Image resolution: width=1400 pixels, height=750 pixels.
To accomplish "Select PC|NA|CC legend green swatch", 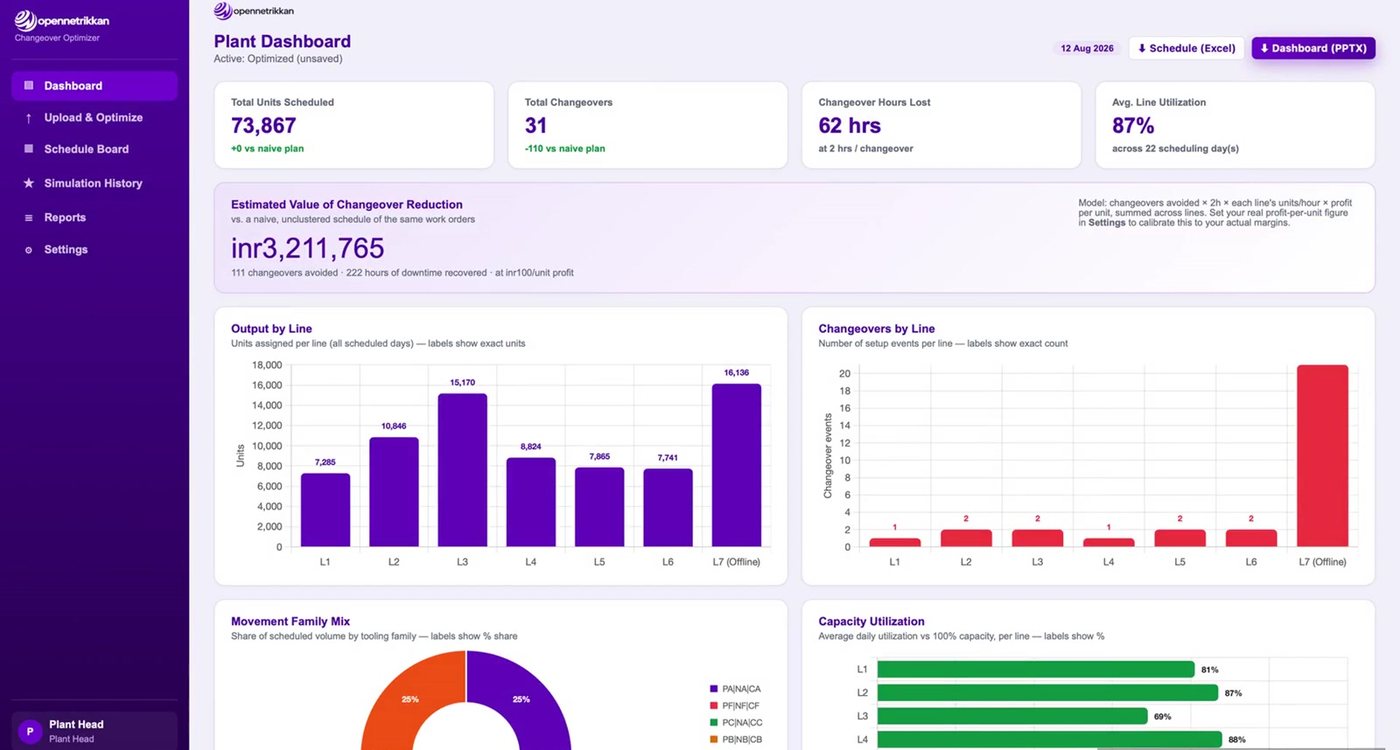I will tap(713, 722).
